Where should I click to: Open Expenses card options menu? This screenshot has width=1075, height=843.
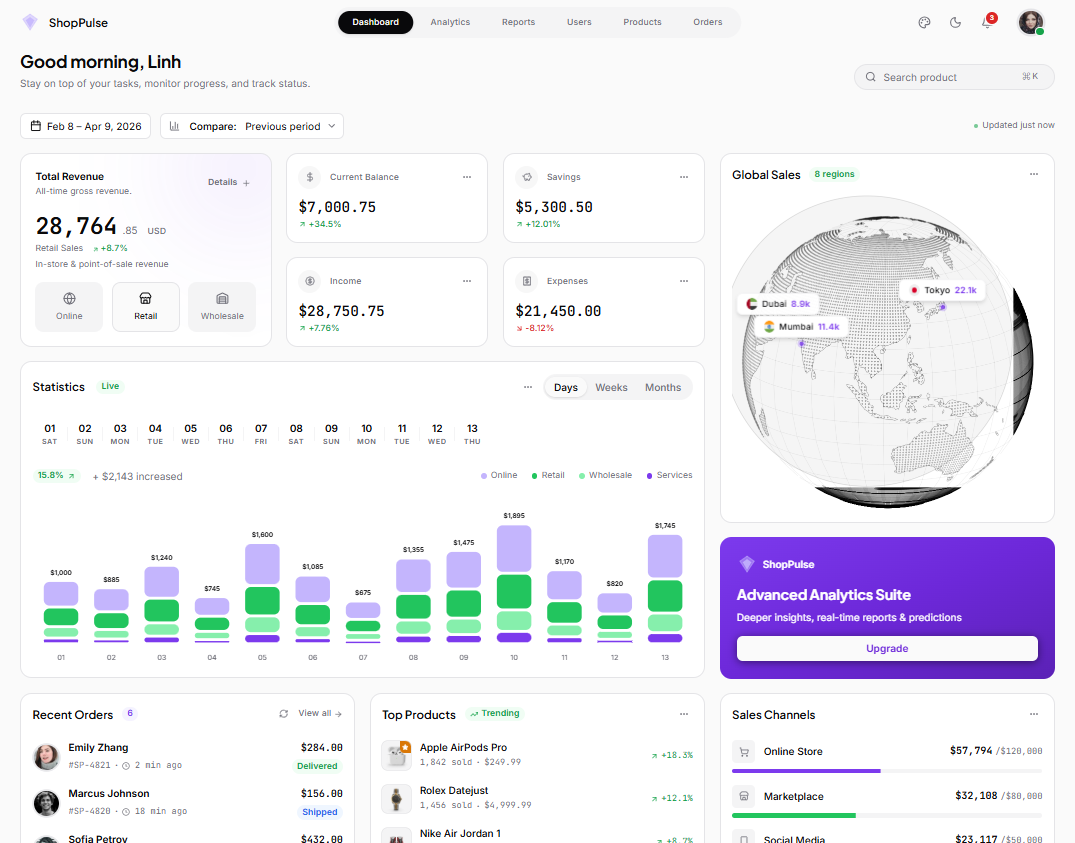pos(684,281)
